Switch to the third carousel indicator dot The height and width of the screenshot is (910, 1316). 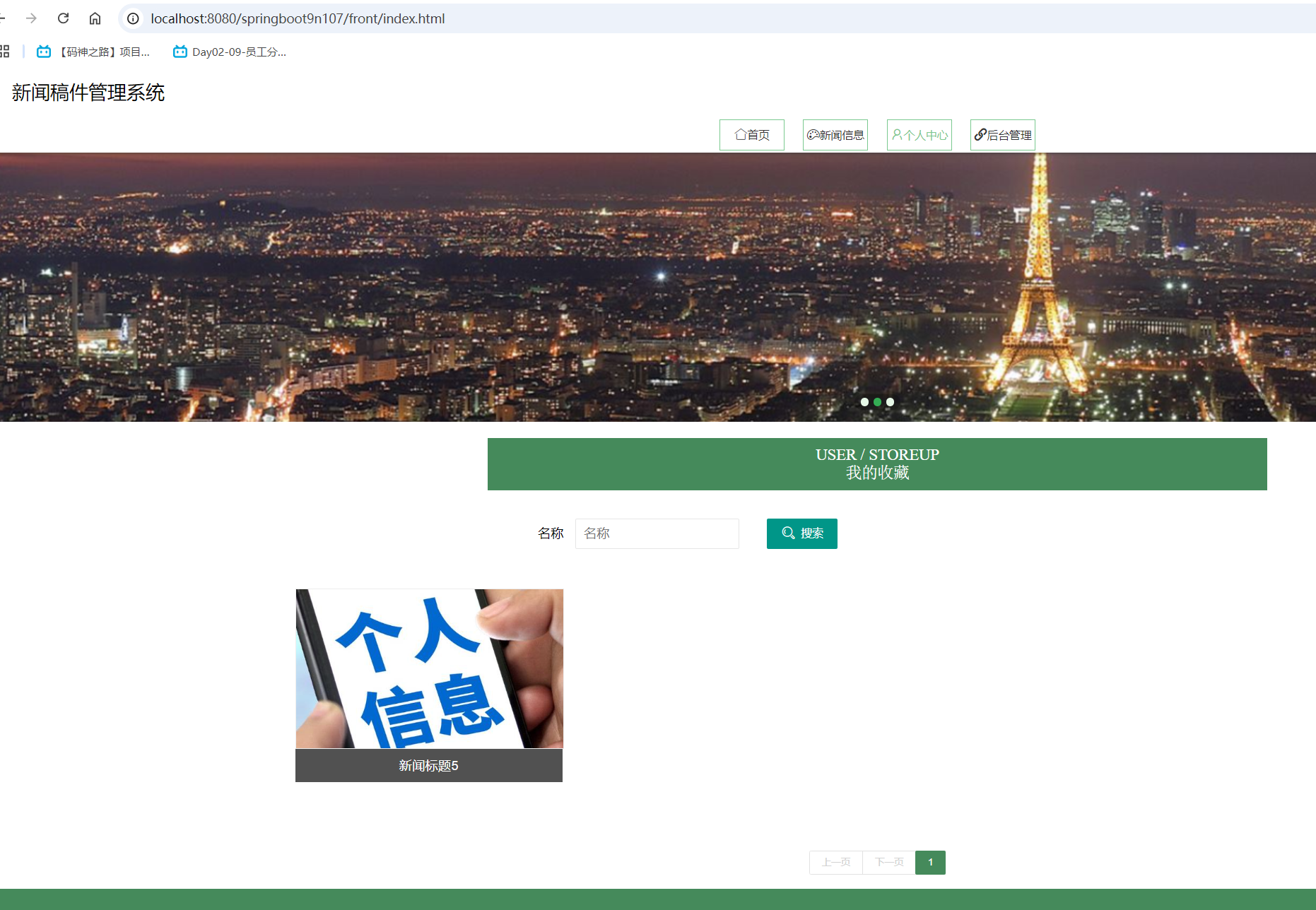click(890, 402)
